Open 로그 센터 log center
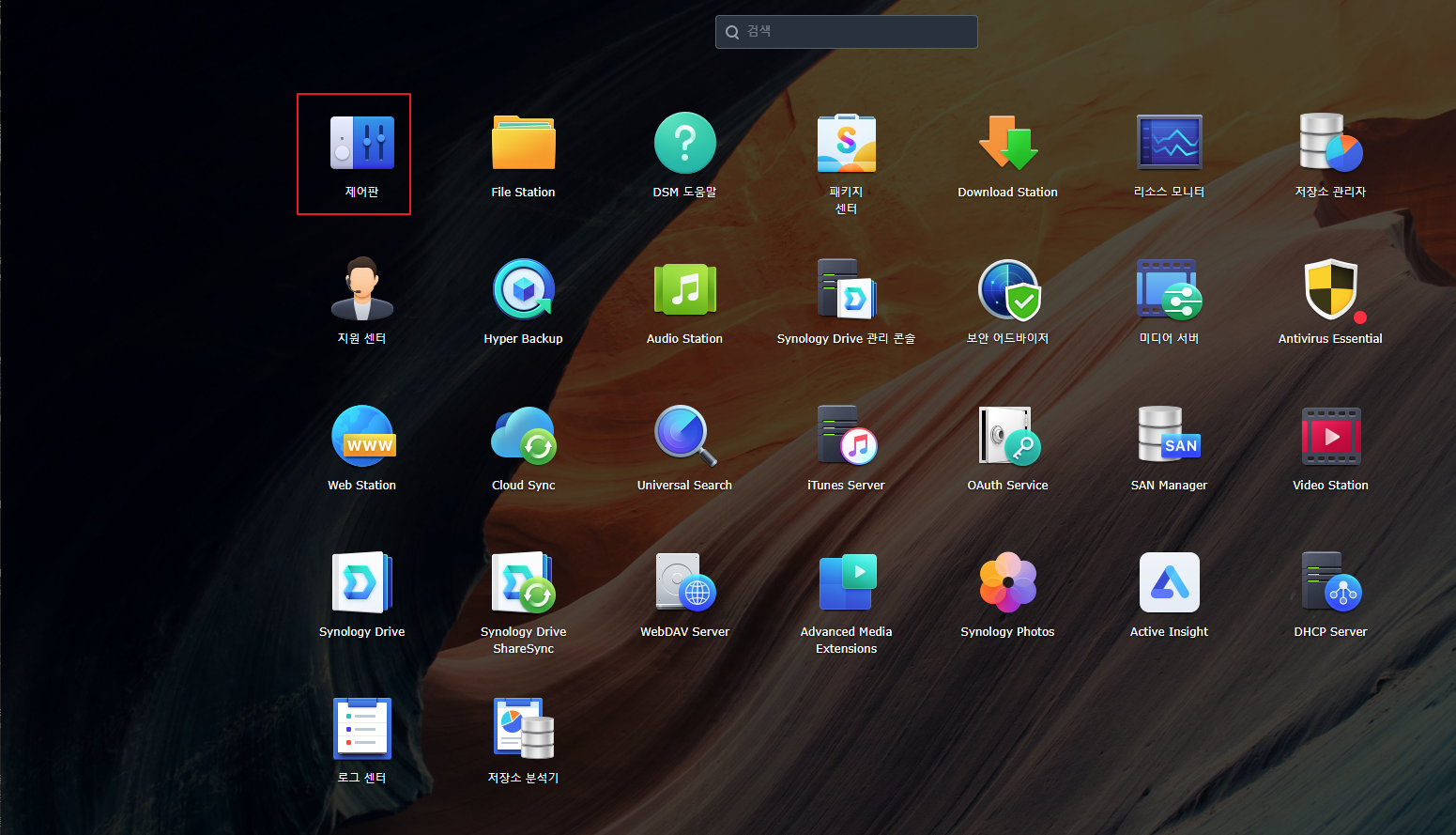Viewport: 1456px width, 835px height. pyautogui.click(x=362, y=729)
